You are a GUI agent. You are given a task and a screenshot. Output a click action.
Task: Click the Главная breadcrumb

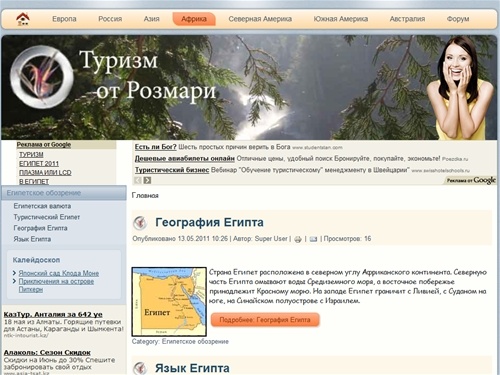(x=145, y=196)
